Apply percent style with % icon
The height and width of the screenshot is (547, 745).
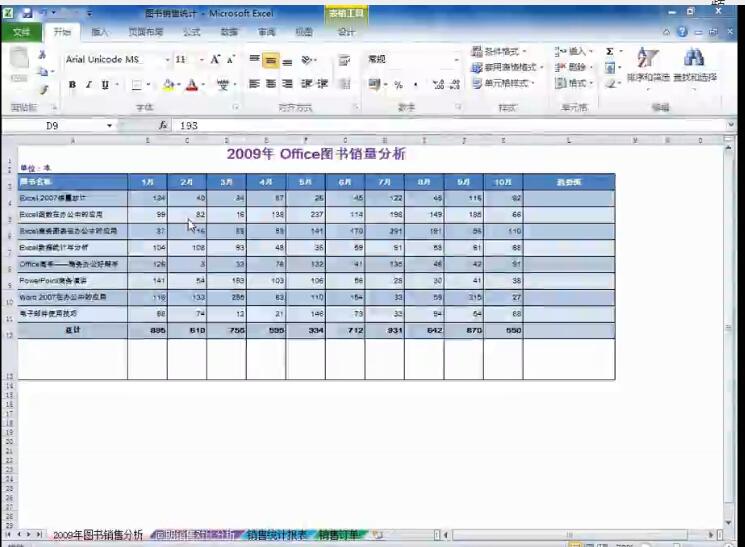pos(398,85)
